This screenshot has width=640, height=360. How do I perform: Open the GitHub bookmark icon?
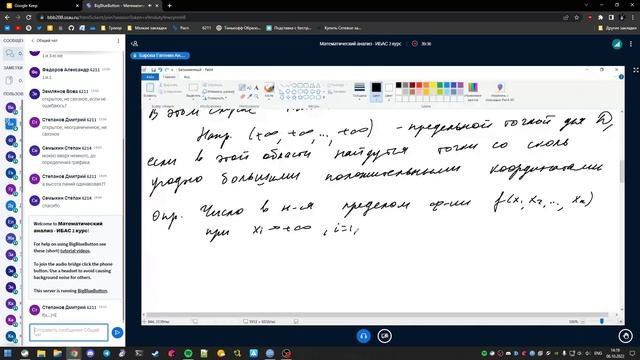[x=71, y=28]
